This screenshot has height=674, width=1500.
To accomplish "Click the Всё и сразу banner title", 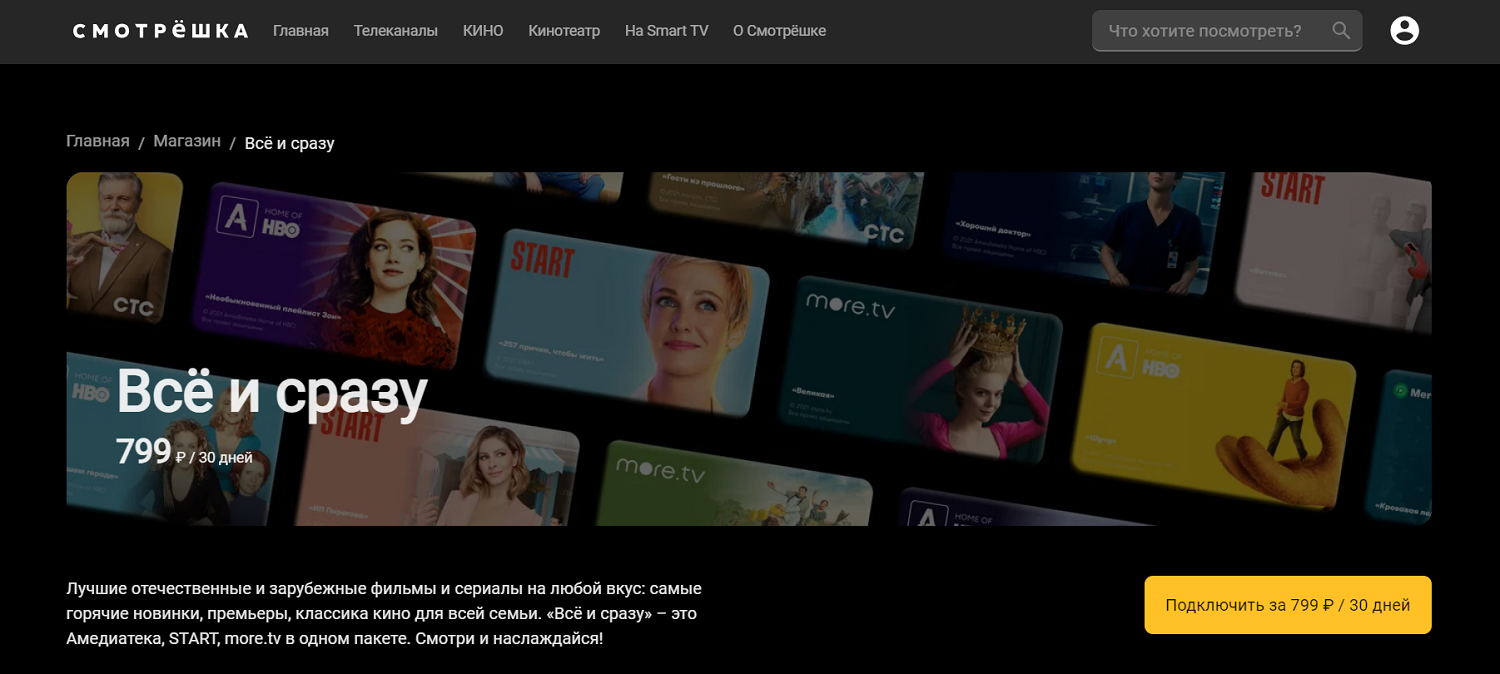I will [272, 392].
